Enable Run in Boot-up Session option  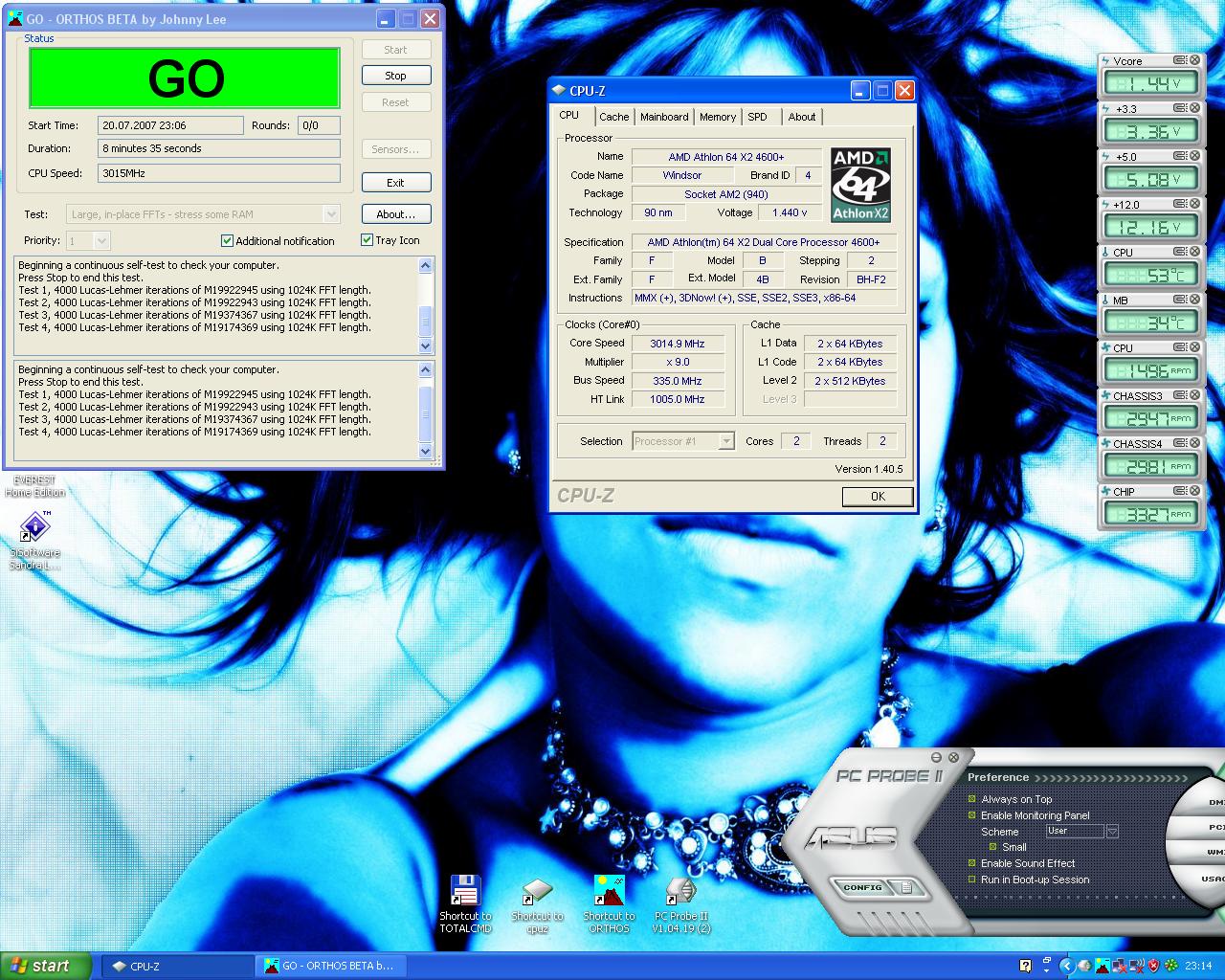pyautogui.click(x=972, y=880)
